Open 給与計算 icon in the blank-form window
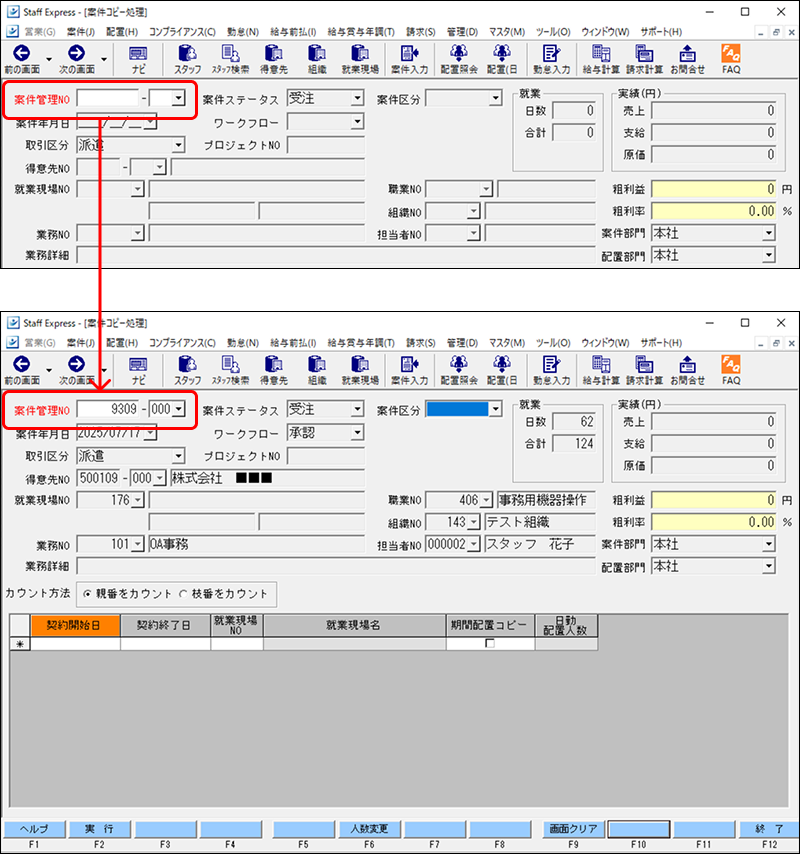This screenshot has width=800, height=854. click(x=601, y=53)
